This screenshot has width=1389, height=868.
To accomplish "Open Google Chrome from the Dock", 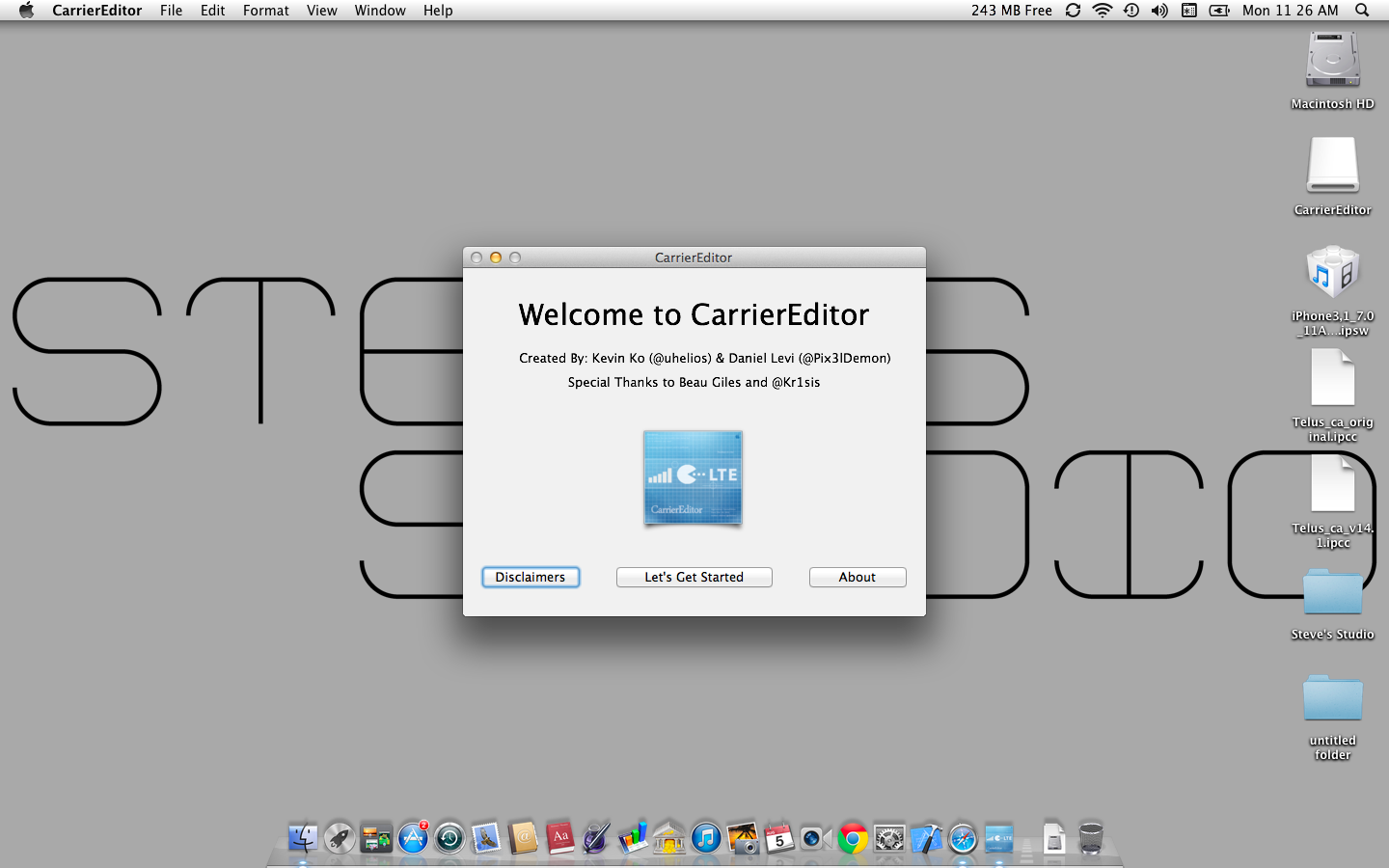I will [x=853, y=837].
